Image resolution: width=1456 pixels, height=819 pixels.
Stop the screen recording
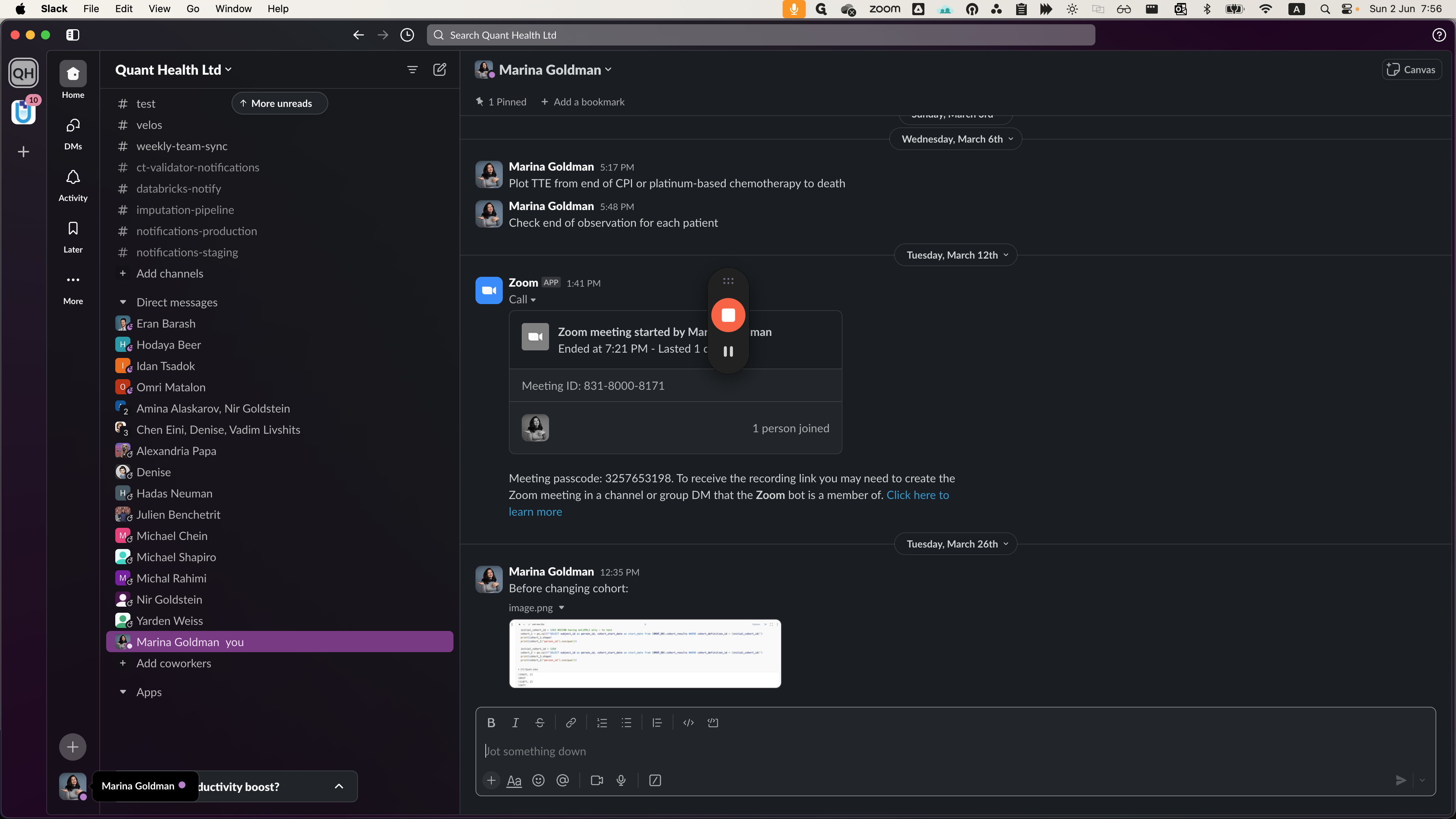(728, 315)
